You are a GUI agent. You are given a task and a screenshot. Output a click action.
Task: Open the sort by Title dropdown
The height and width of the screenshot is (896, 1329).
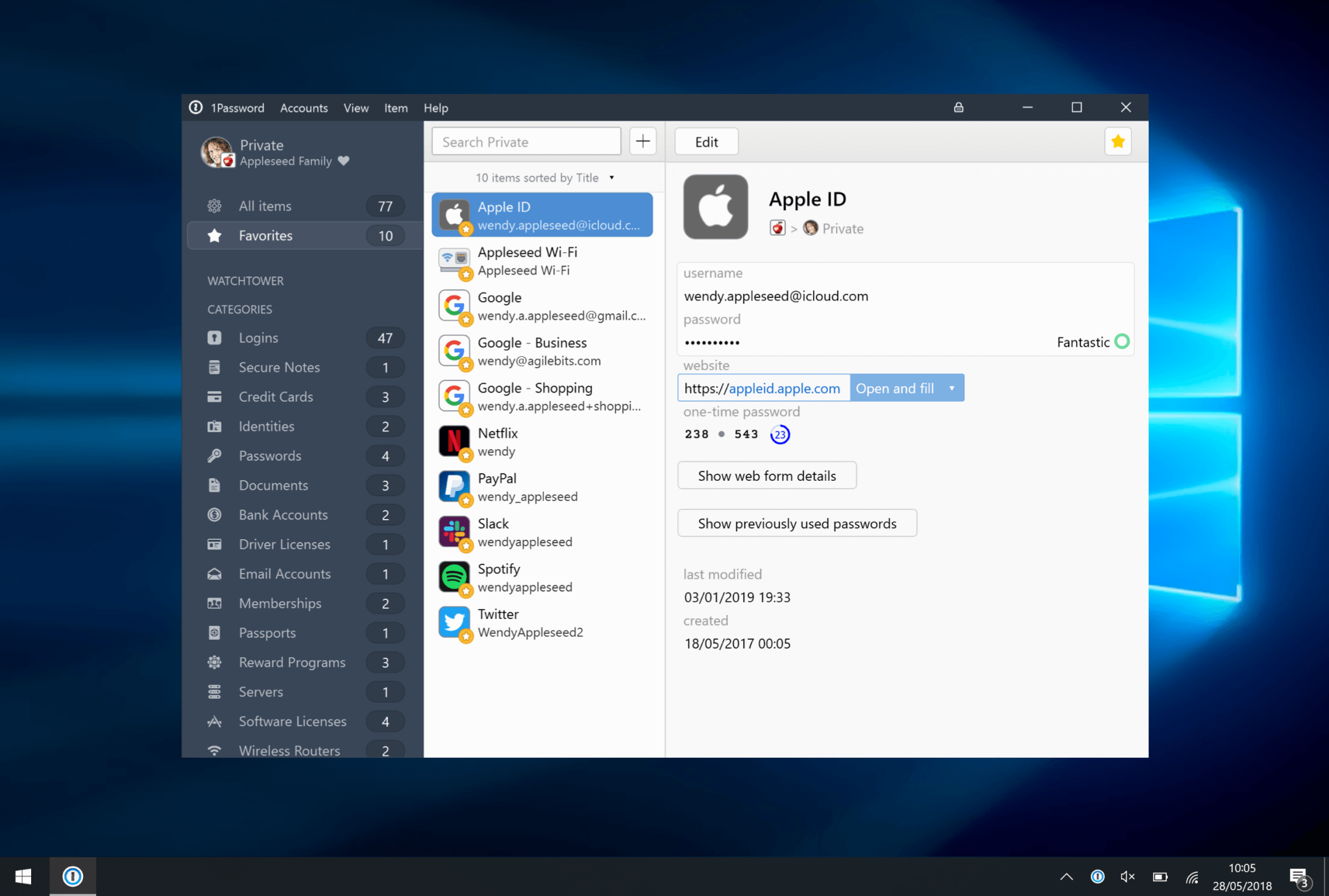[x=544, y=177]
